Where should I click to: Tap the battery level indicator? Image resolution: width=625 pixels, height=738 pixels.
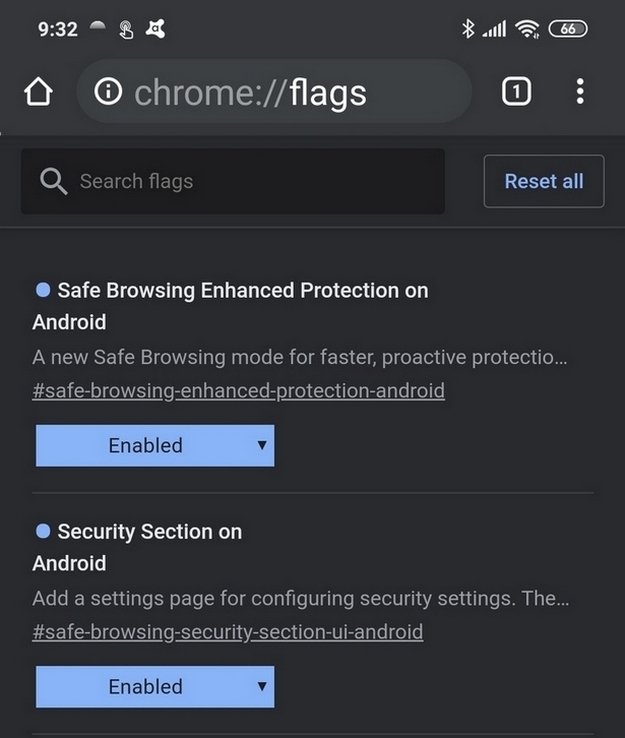(567, 29)
